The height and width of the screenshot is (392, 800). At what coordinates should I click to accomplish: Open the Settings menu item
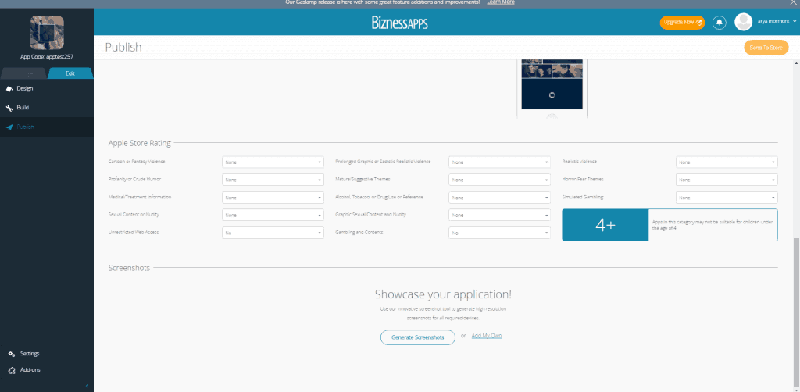point(30,354)
